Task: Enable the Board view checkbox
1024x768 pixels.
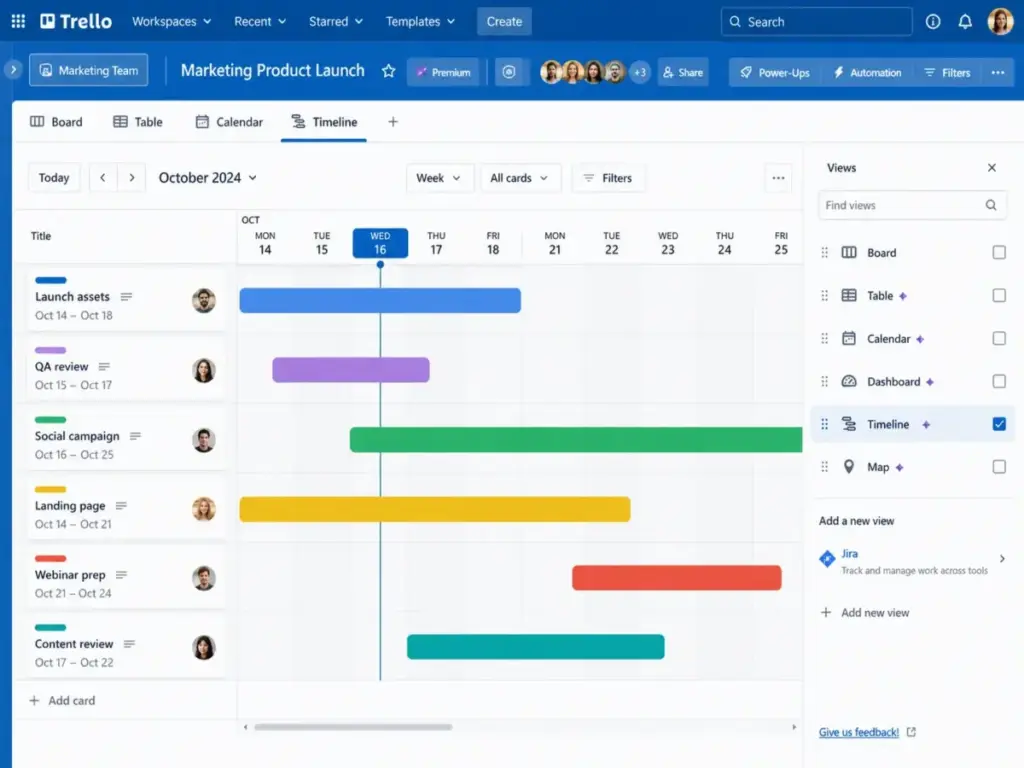Action: pos(999,253)
